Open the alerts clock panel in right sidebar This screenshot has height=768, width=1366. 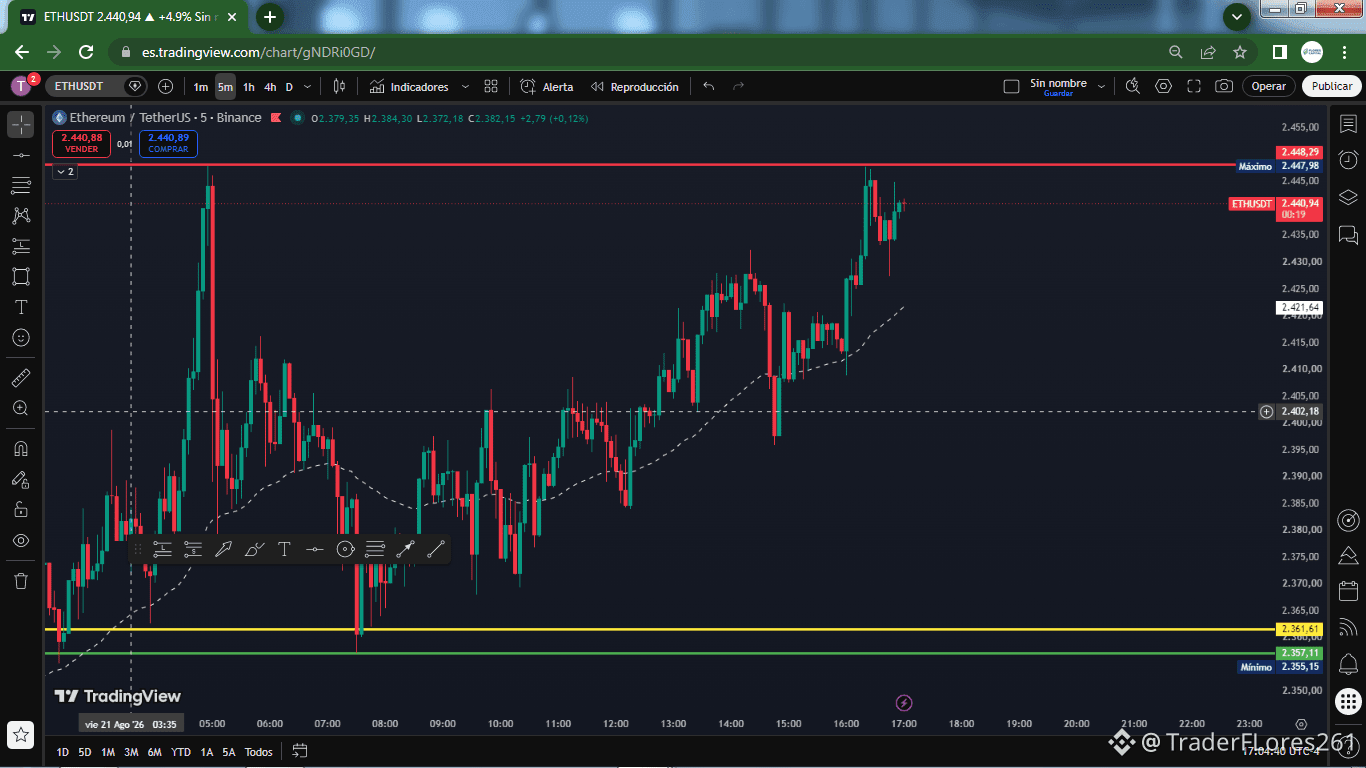[1348, 160]
